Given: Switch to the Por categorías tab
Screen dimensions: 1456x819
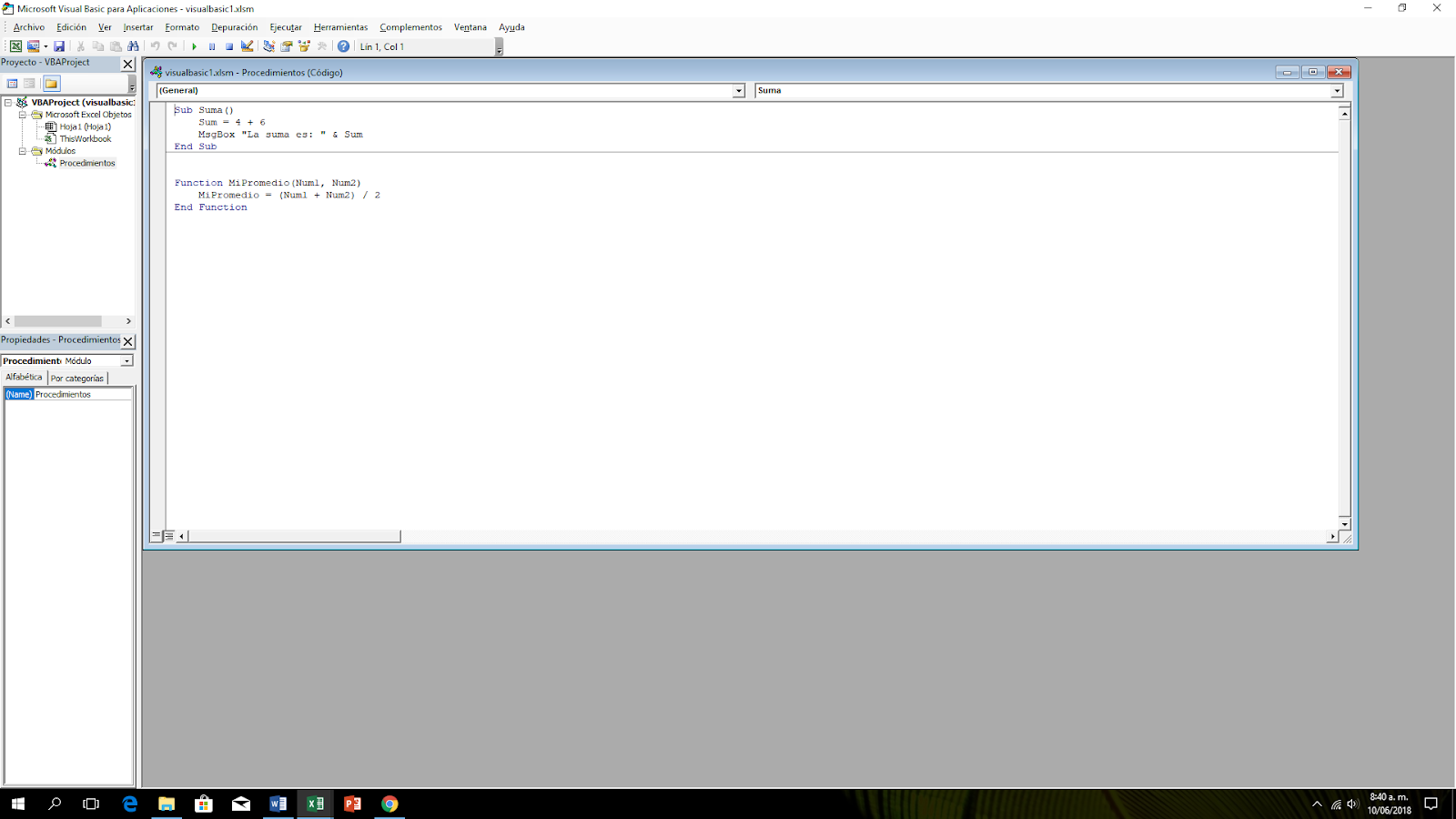Looking at the screenshot, I should [x=77, y=377].
